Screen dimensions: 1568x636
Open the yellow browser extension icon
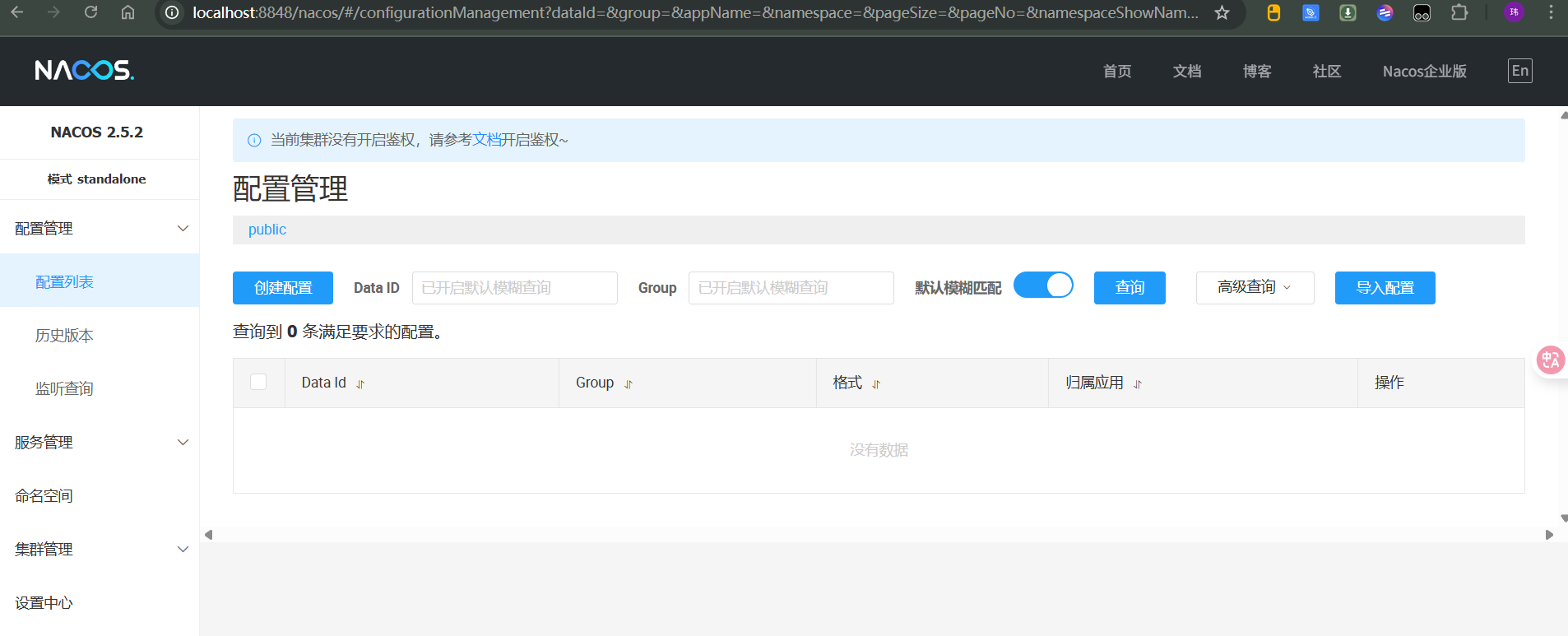[1273, 12]
